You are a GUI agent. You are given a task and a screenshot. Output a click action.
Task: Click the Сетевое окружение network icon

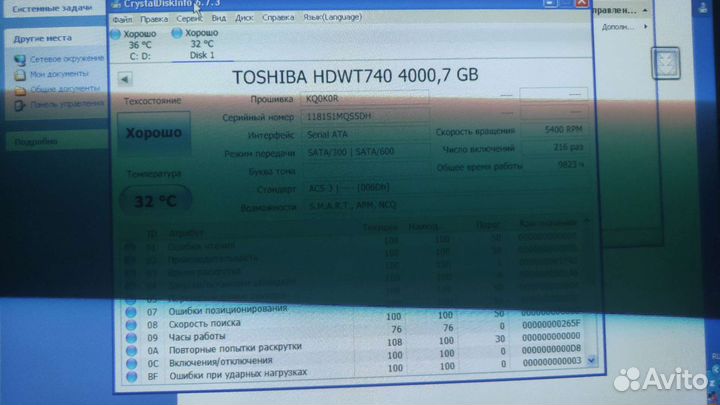point(20,60)
